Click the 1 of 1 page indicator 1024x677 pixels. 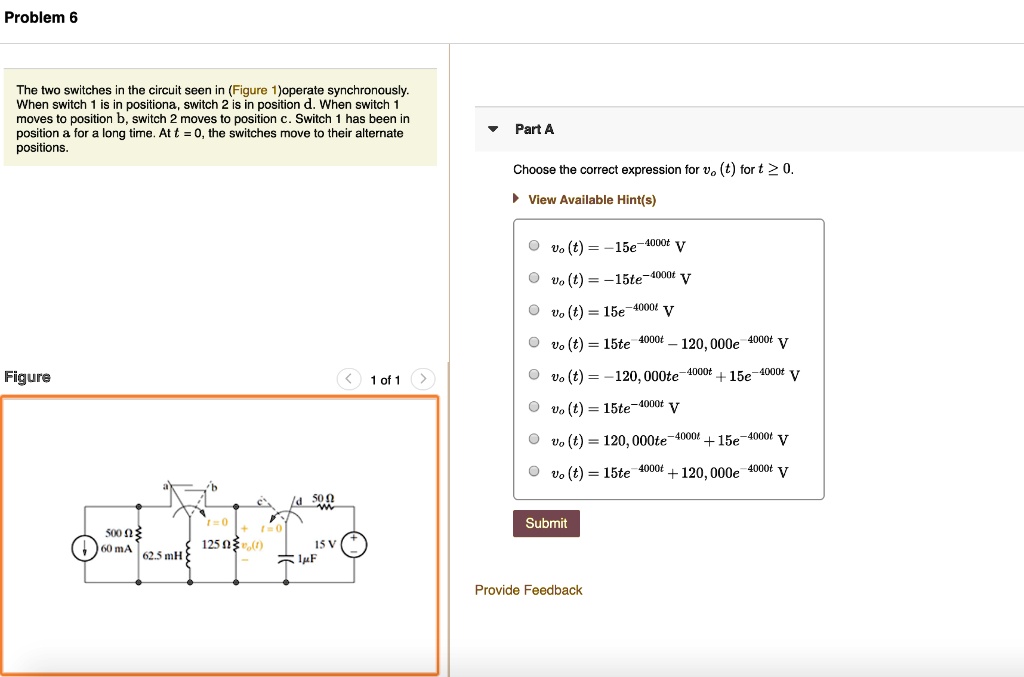(385, 379)
